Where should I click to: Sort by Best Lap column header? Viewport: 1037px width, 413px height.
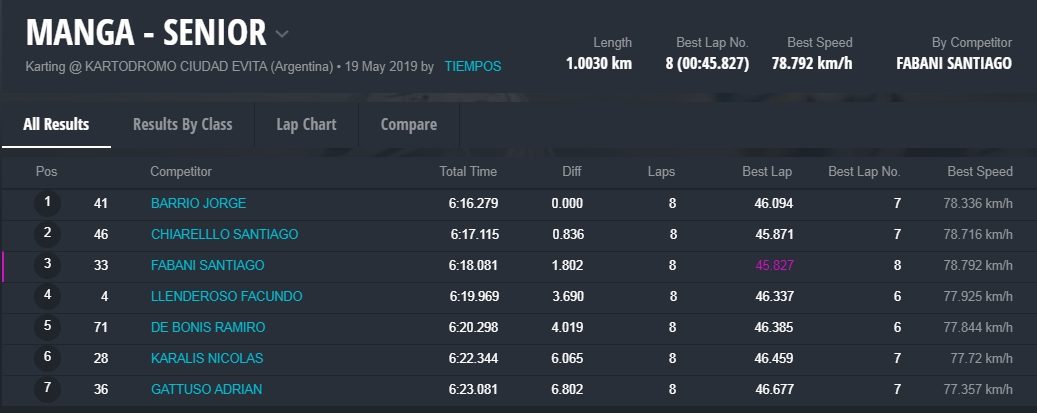767,172
